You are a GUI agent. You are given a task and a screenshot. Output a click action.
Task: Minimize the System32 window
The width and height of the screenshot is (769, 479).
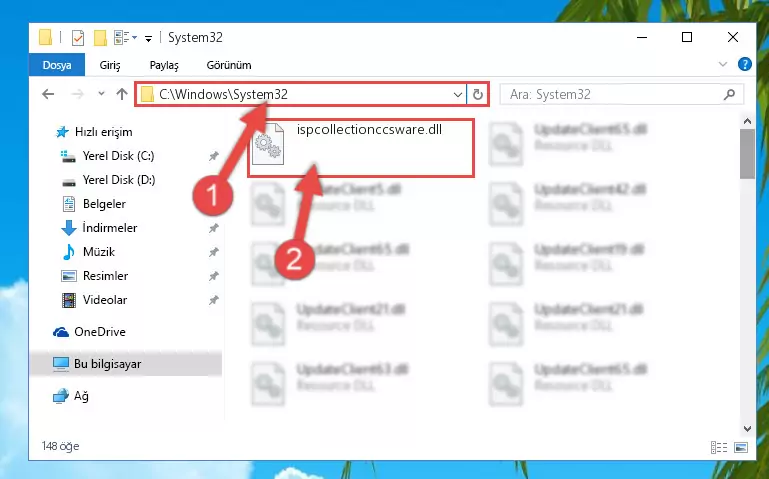pos(642,37)
